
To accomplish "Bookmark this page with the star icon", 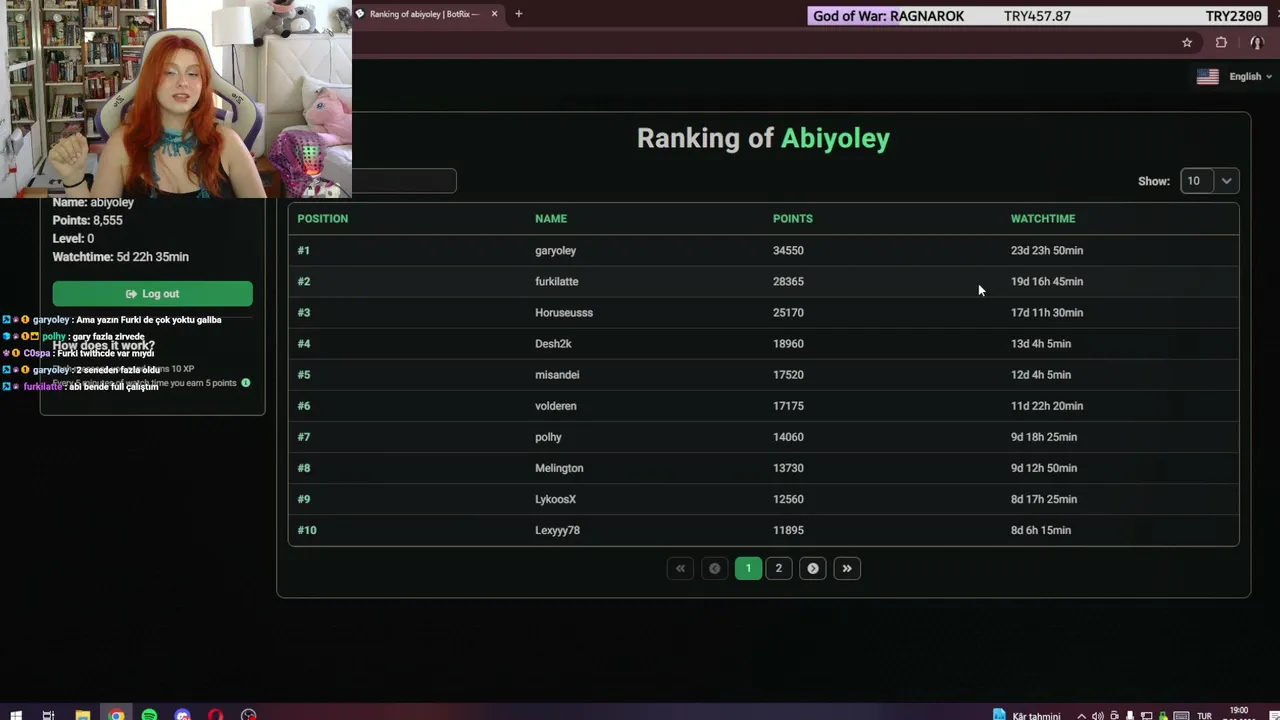I will click(1187, 43).
